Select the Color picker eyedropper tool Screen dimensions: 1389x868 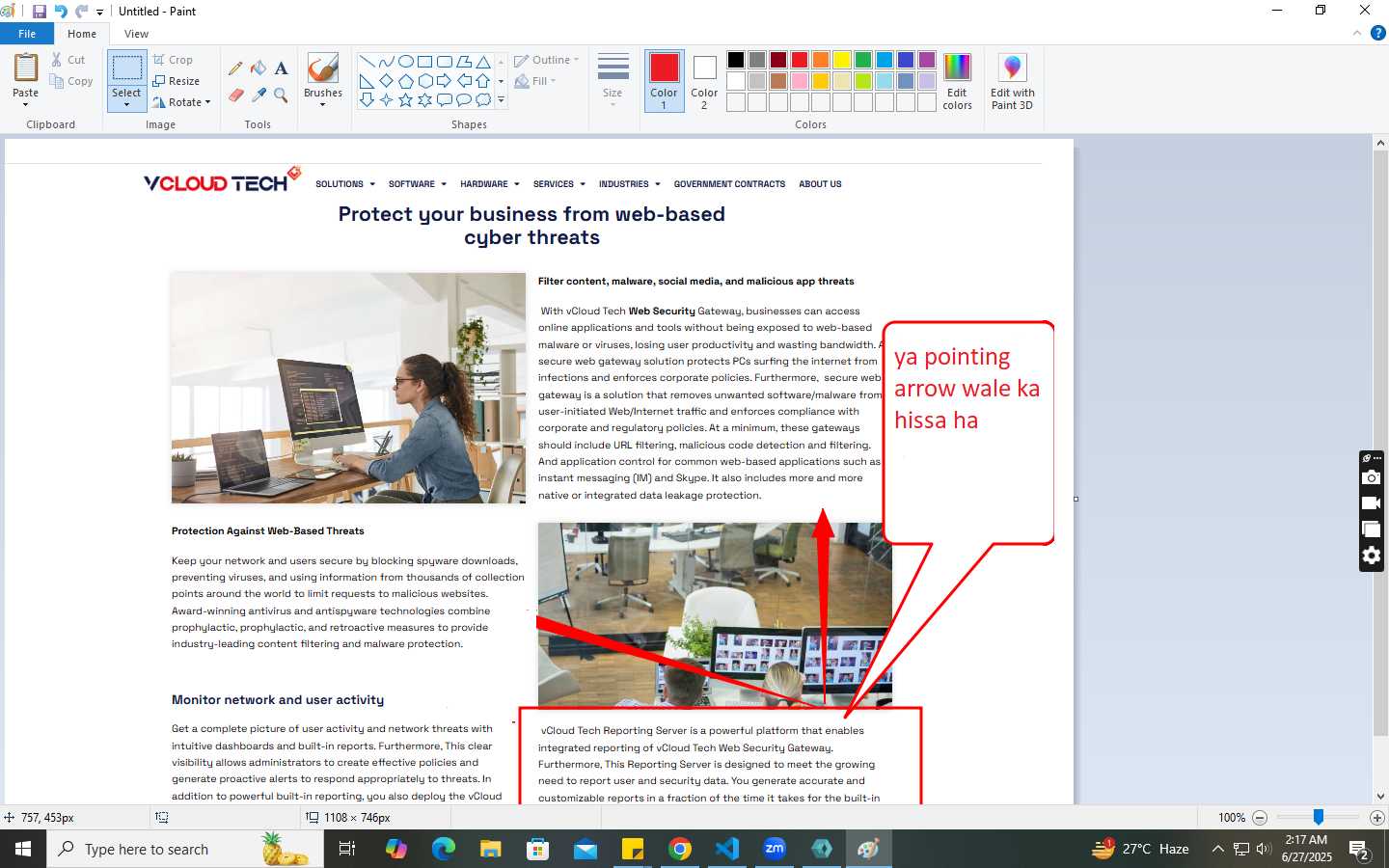click(x=259, y=95)
